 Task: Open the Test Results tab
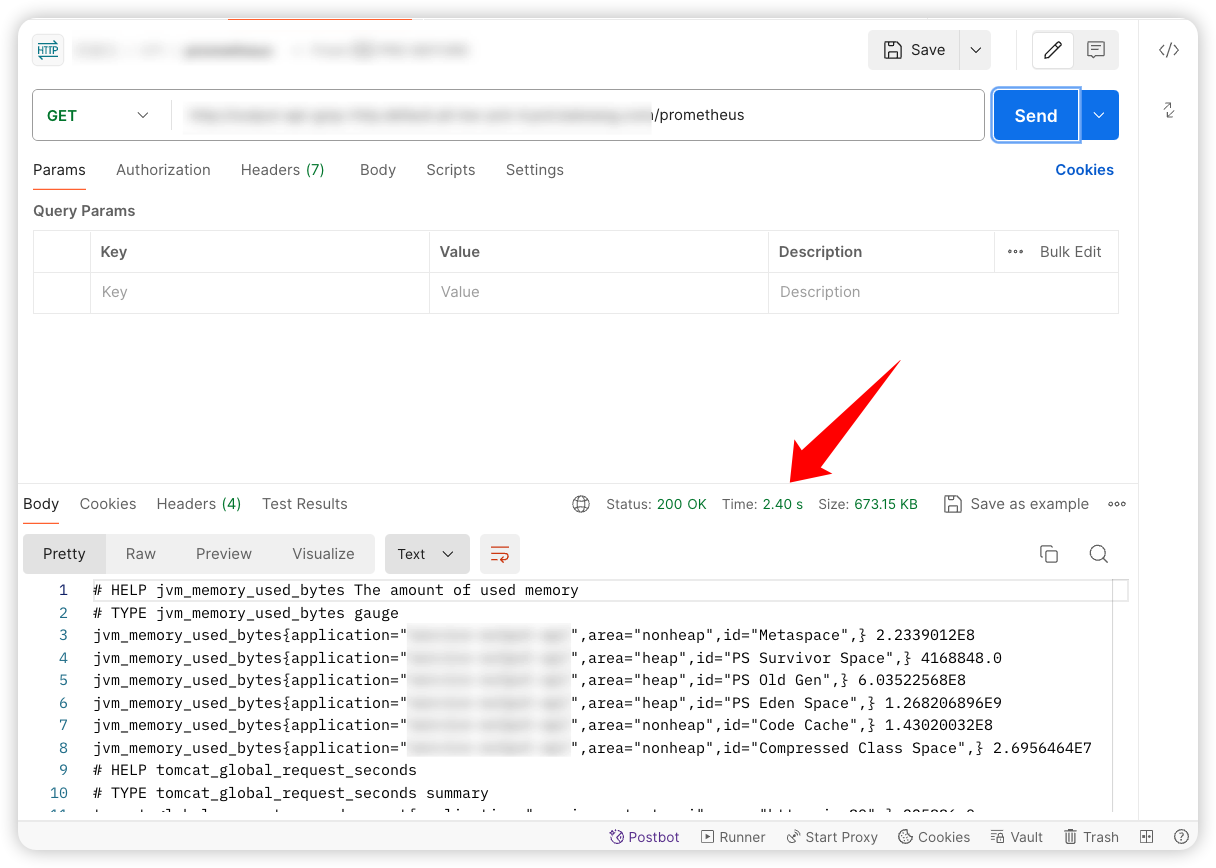point(305,504)
